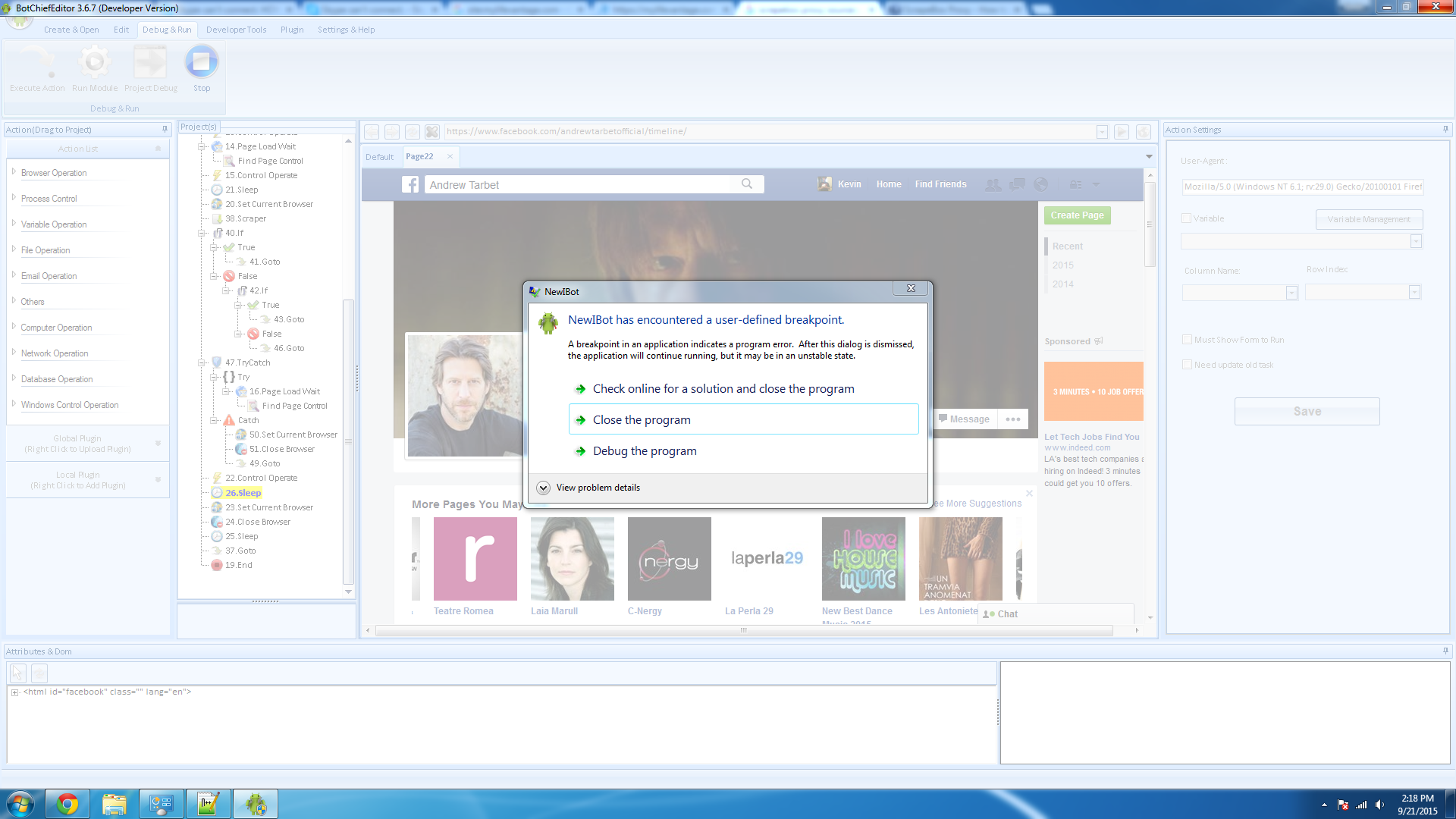Click the Project Debug icon
The height and width of the screenshot is (819, 1456).
pyautogui.click(x=150, y=62)
